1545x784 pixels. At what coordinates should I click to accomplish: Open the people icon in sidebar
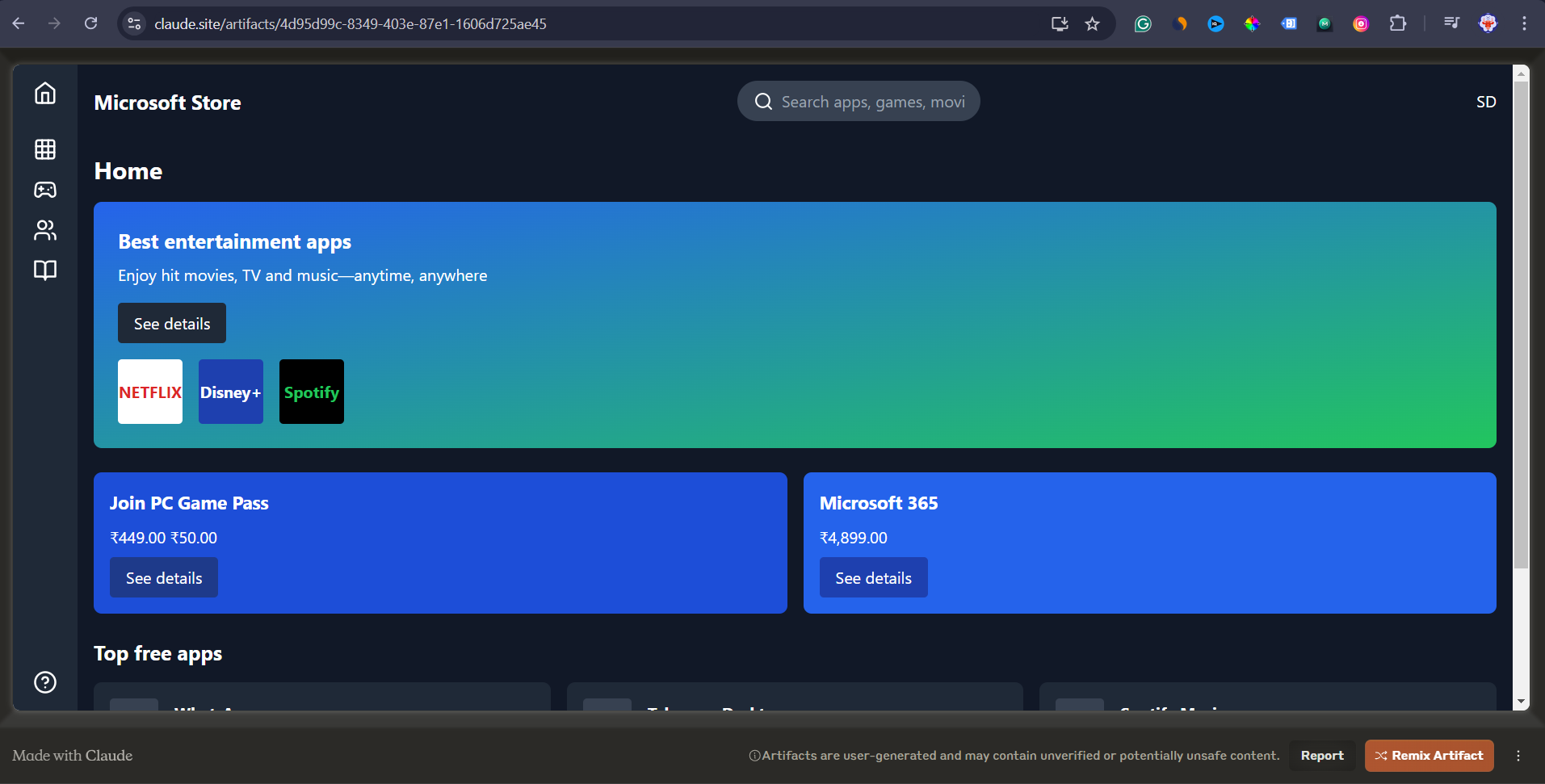45,230
